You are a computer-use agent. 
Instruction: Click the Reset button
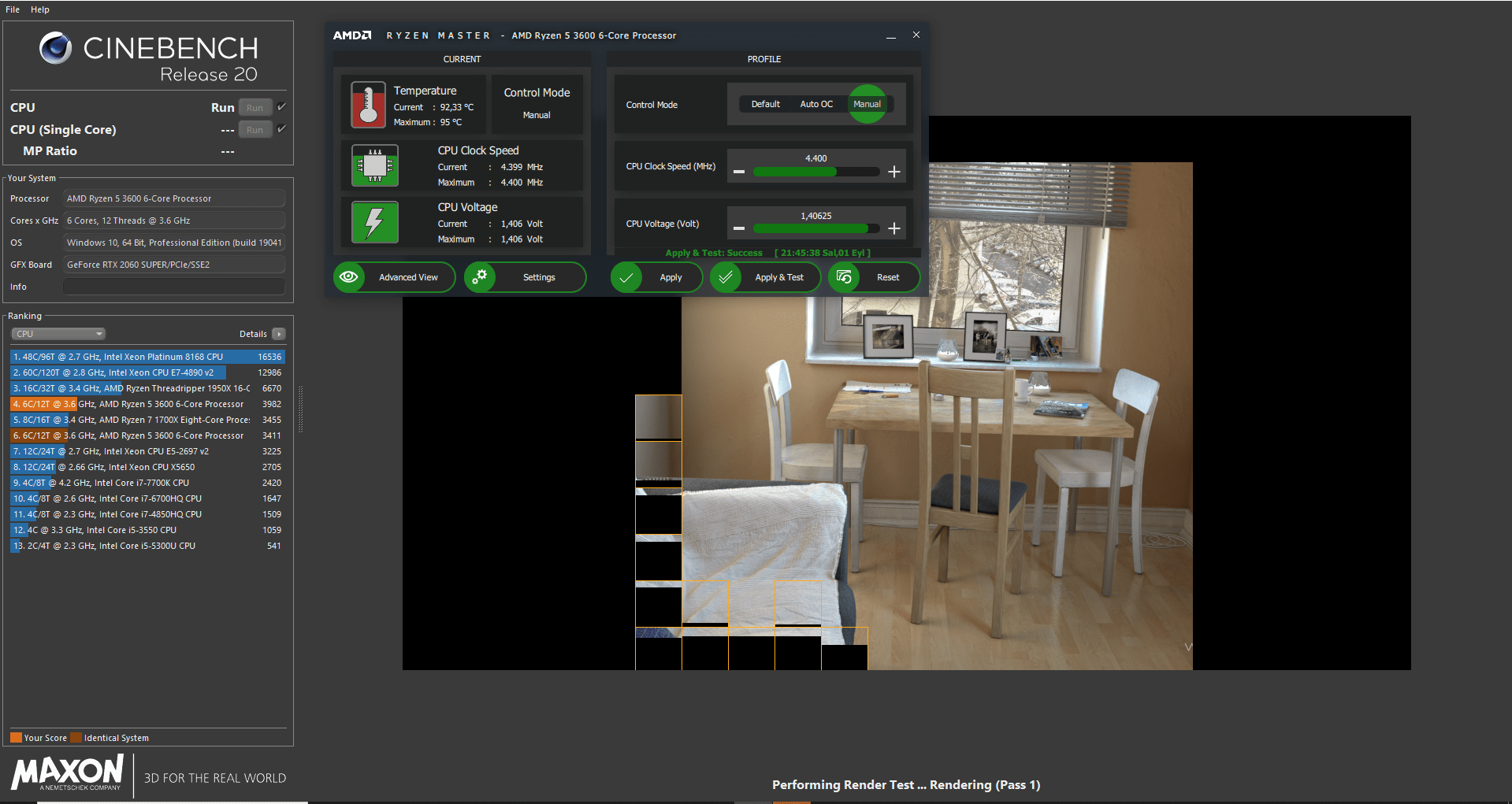pos(875,277)
